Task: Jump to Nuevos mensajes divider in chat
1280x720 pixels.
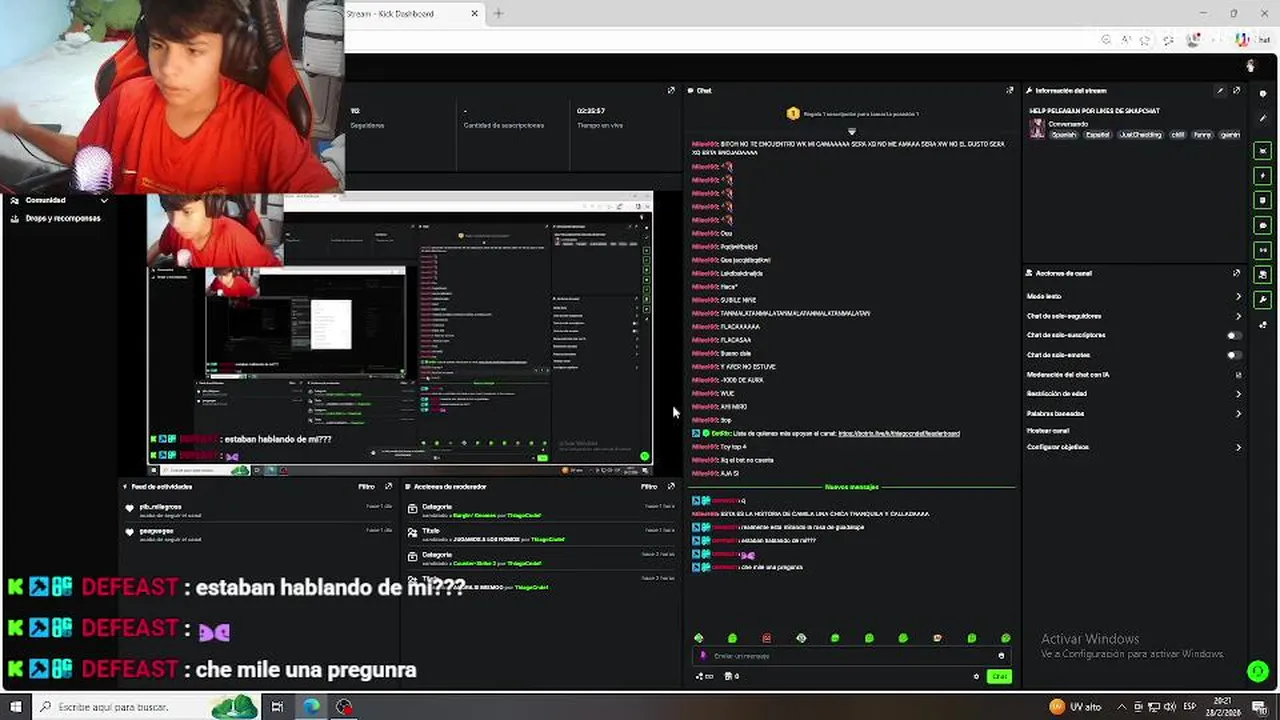Action: [851, 487]
